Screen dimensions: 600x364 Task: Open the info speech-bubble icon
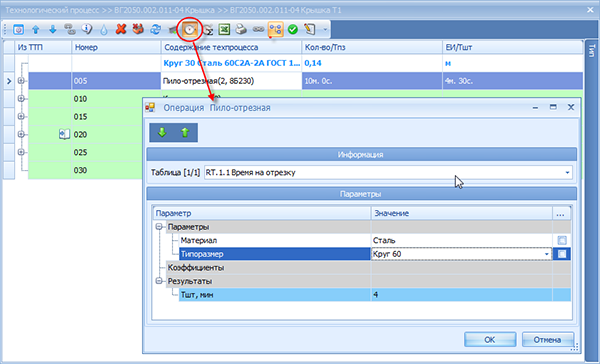(87, 29)
